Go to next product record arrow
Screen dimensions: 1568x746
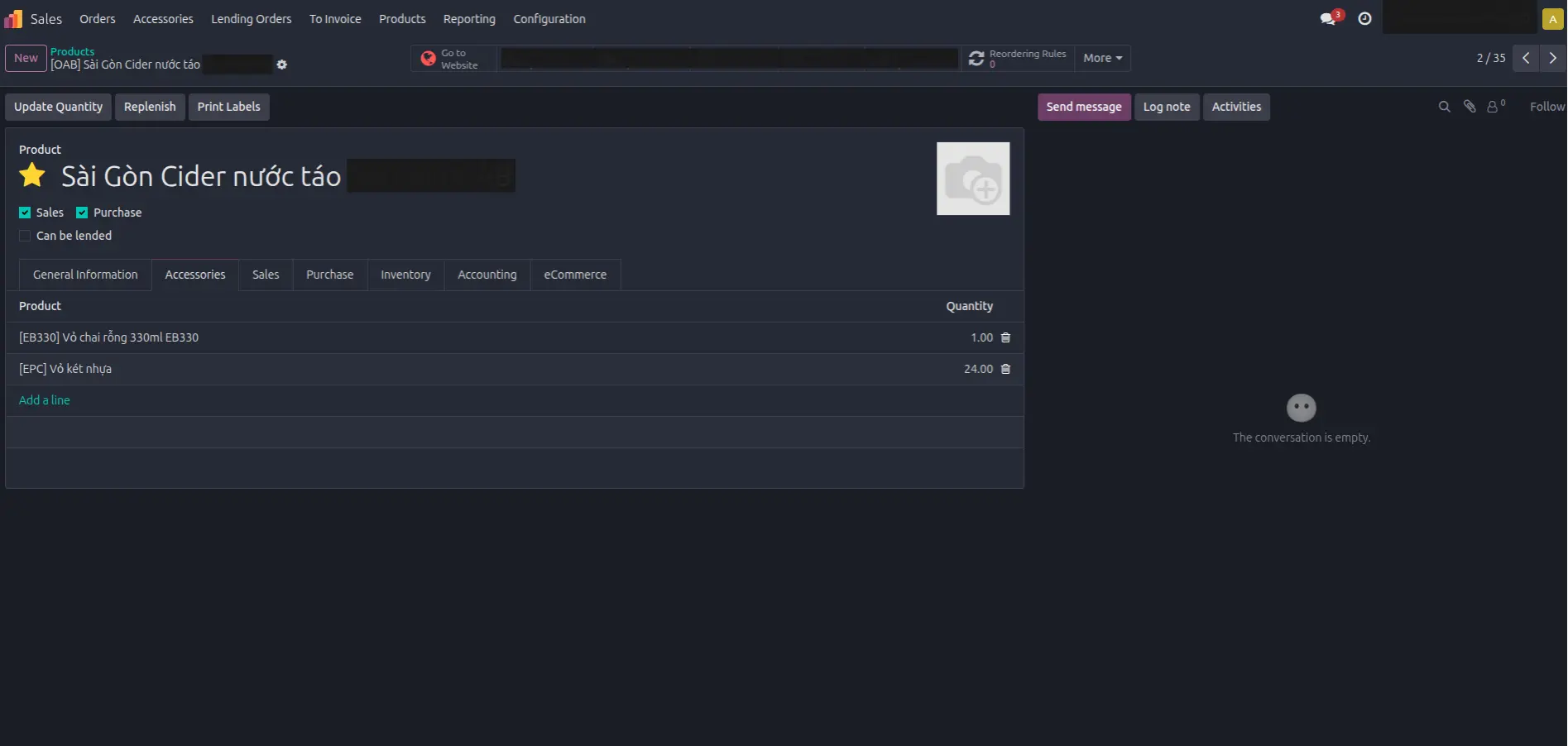point(1552,58)
